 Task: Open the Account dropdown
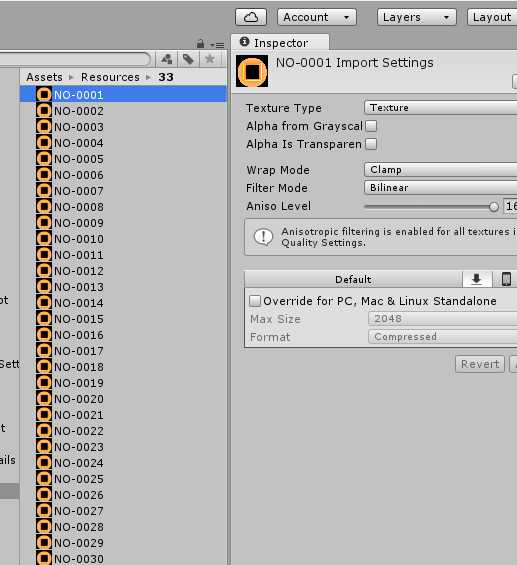pyautogui.click(x=317, y=17)
